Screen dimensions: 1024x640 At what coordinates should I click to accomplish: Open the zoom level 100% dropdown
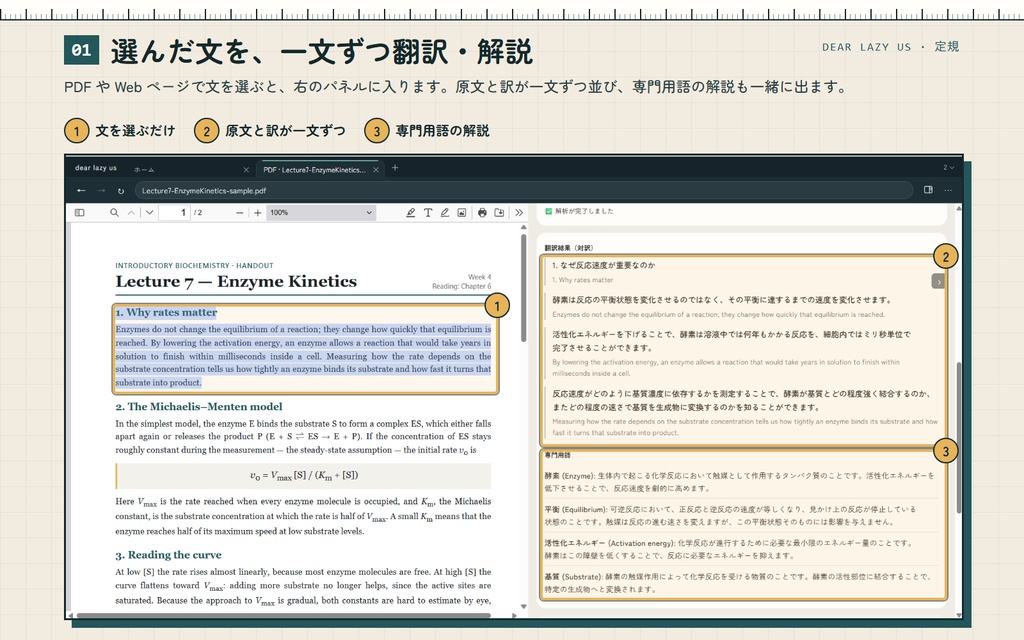[x=321, y=213]
